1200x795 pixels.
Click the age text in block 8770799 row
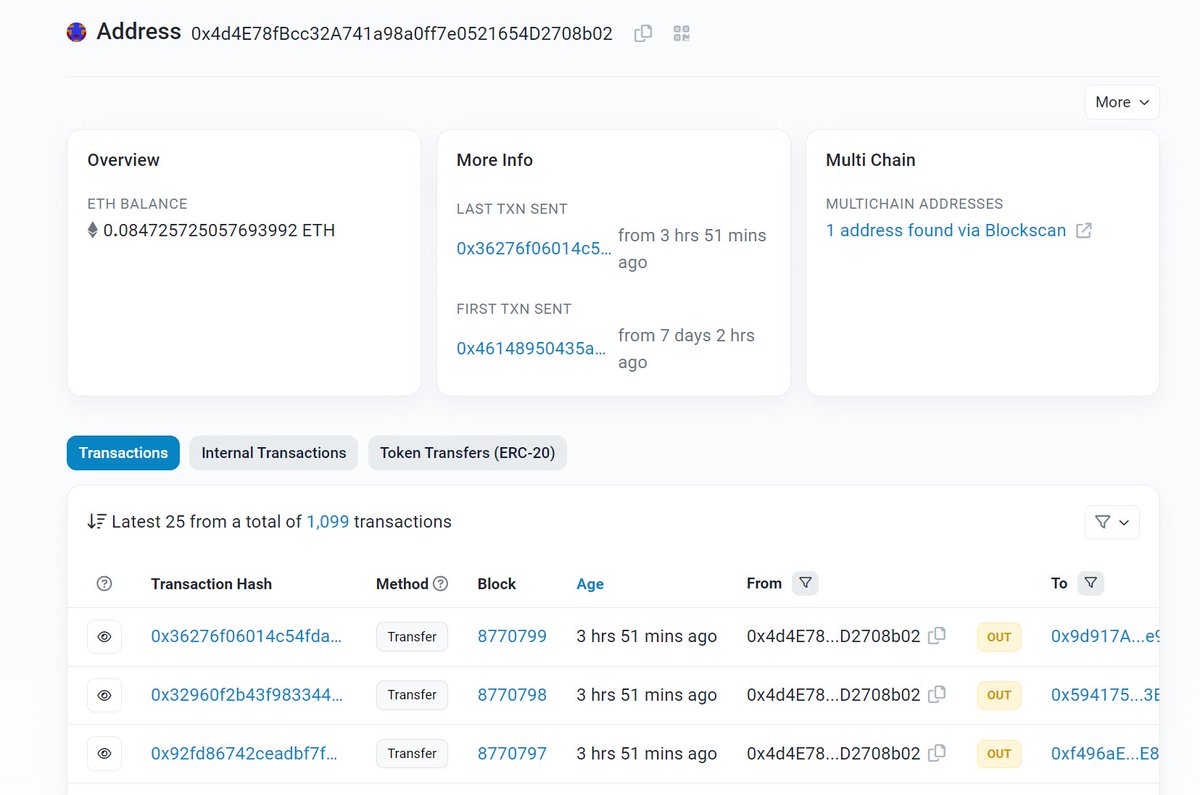(x=647, y=637)
